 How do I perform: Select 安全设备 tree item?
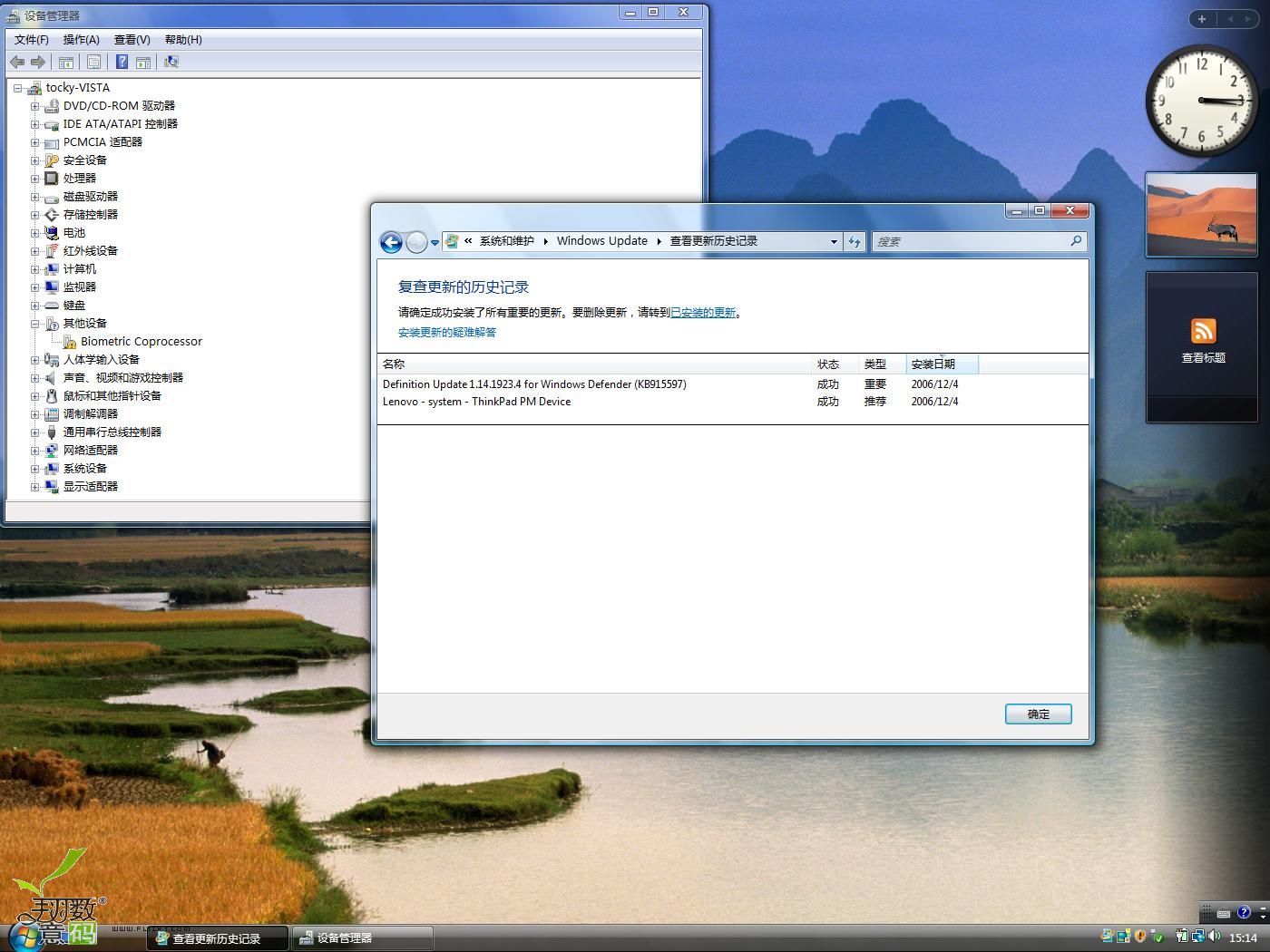click(85, 160)
